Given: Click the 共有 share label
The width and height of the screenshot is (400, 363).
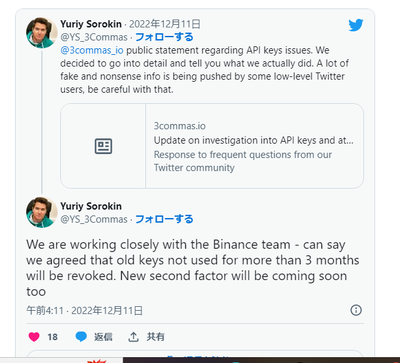Looking at the screenshot, I should coord(155,337).
